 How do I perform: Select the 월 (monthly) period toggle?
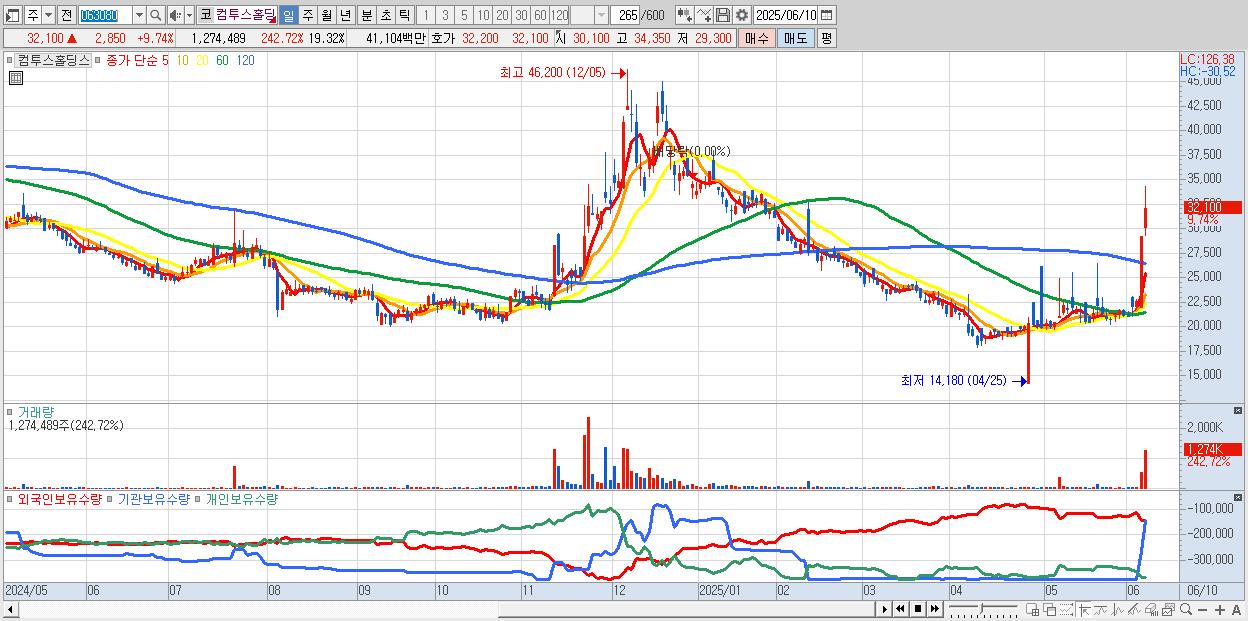[326, 15]
